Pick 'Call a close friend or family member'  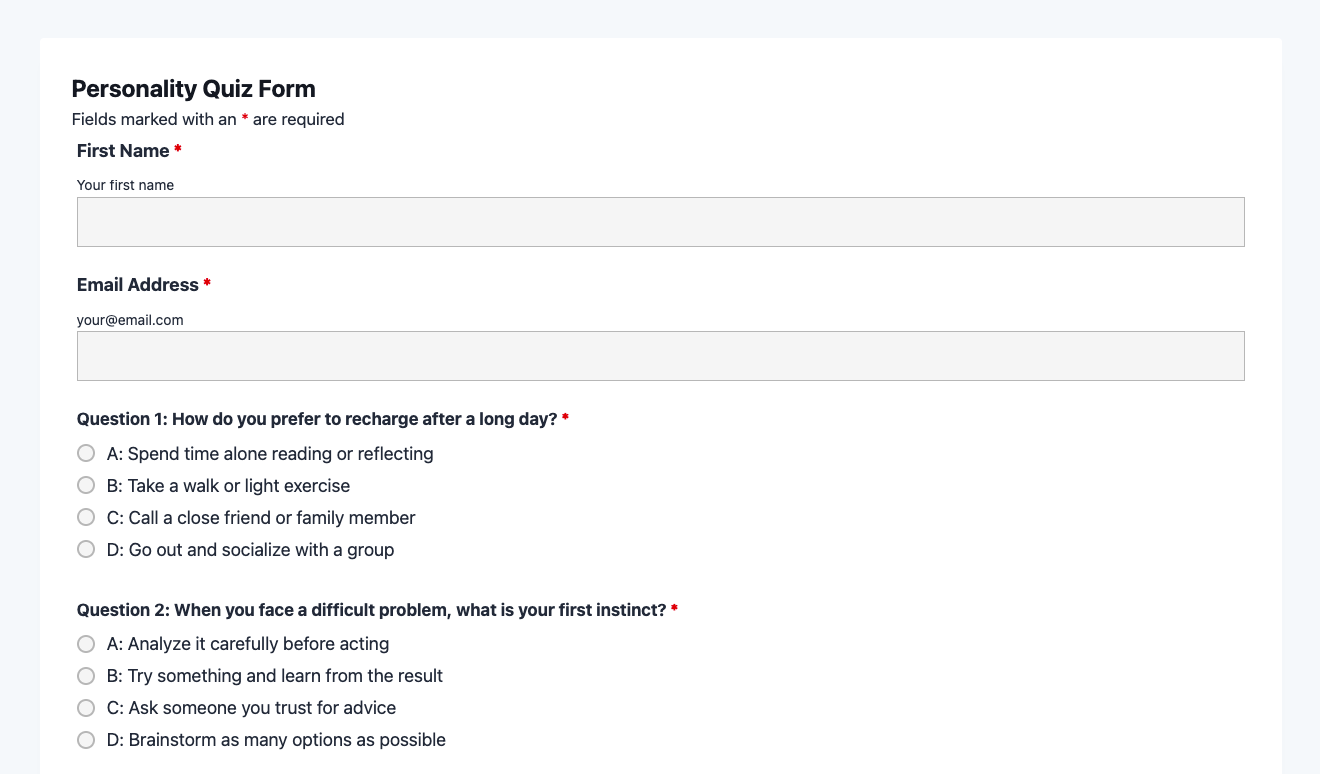(x=86, y=518)
